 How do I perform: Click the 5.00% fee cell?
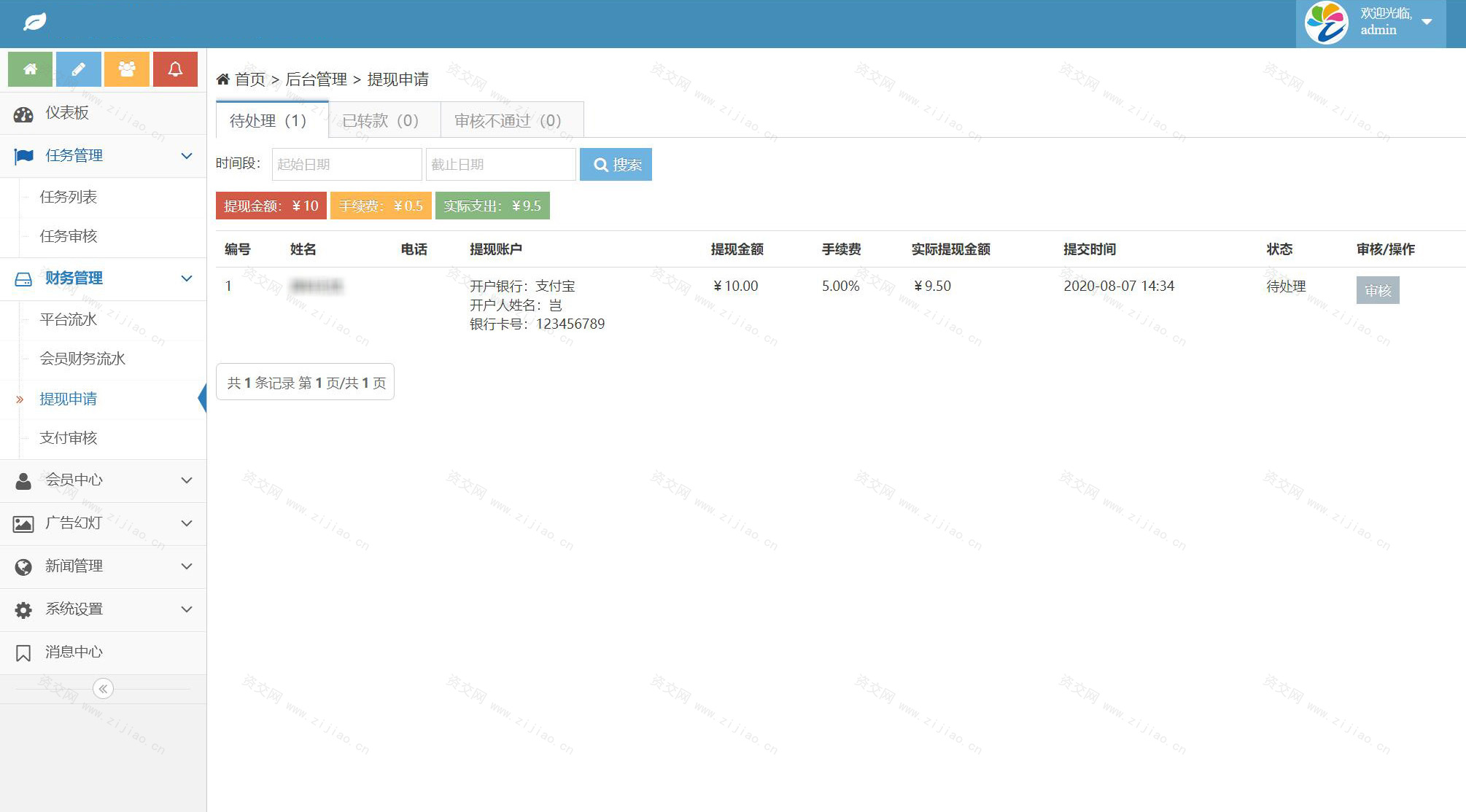(x=840, y=286)
